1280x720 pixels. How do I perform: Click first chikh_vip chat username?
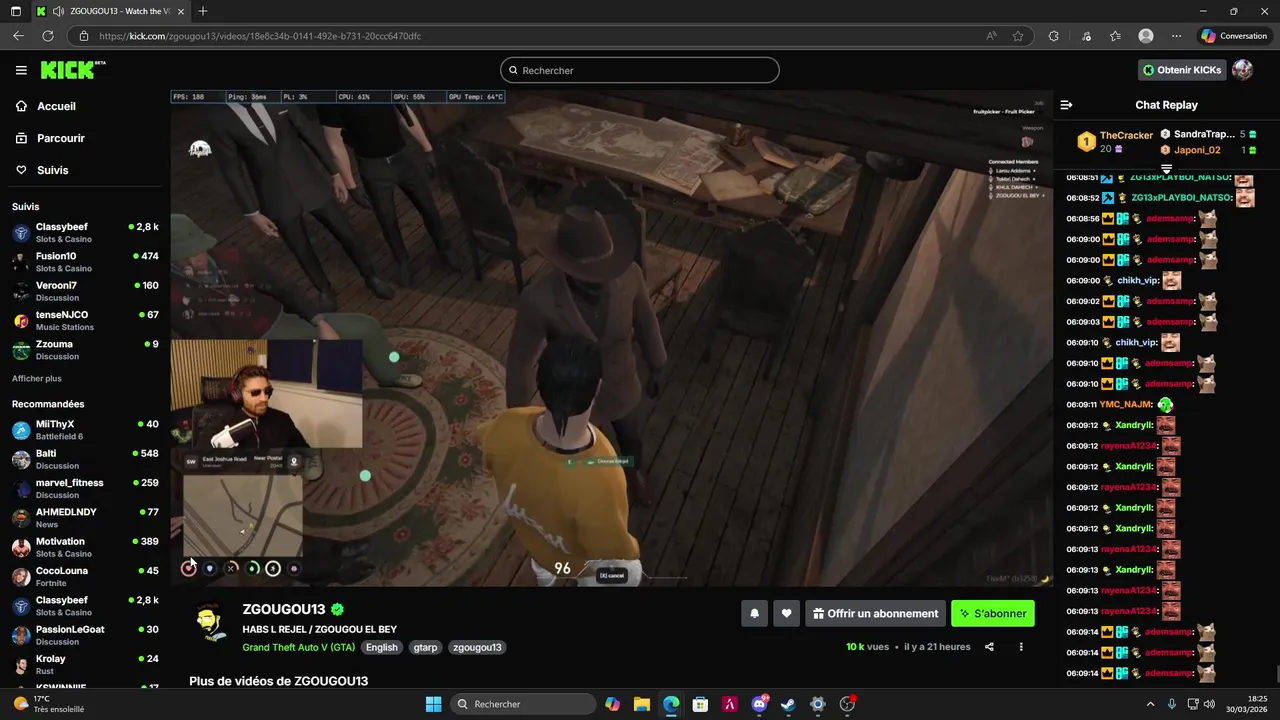point(1137,281)
